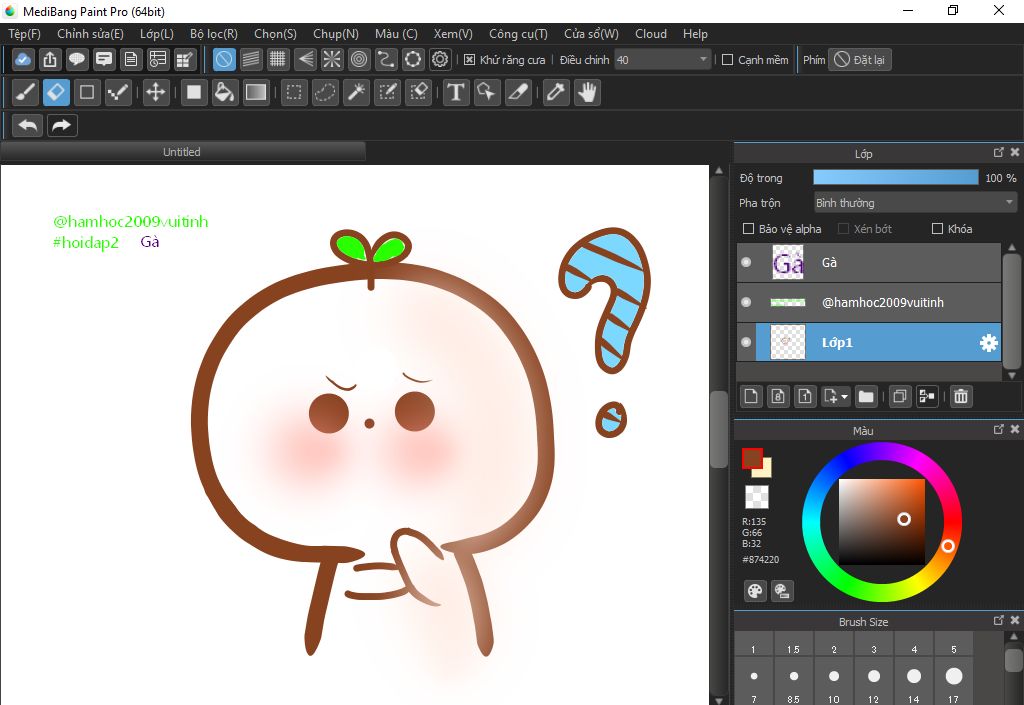Select the Brush tool
The height and width of the screenshot is (705, 1024).
pyautogui.click(x=25, y=93)
